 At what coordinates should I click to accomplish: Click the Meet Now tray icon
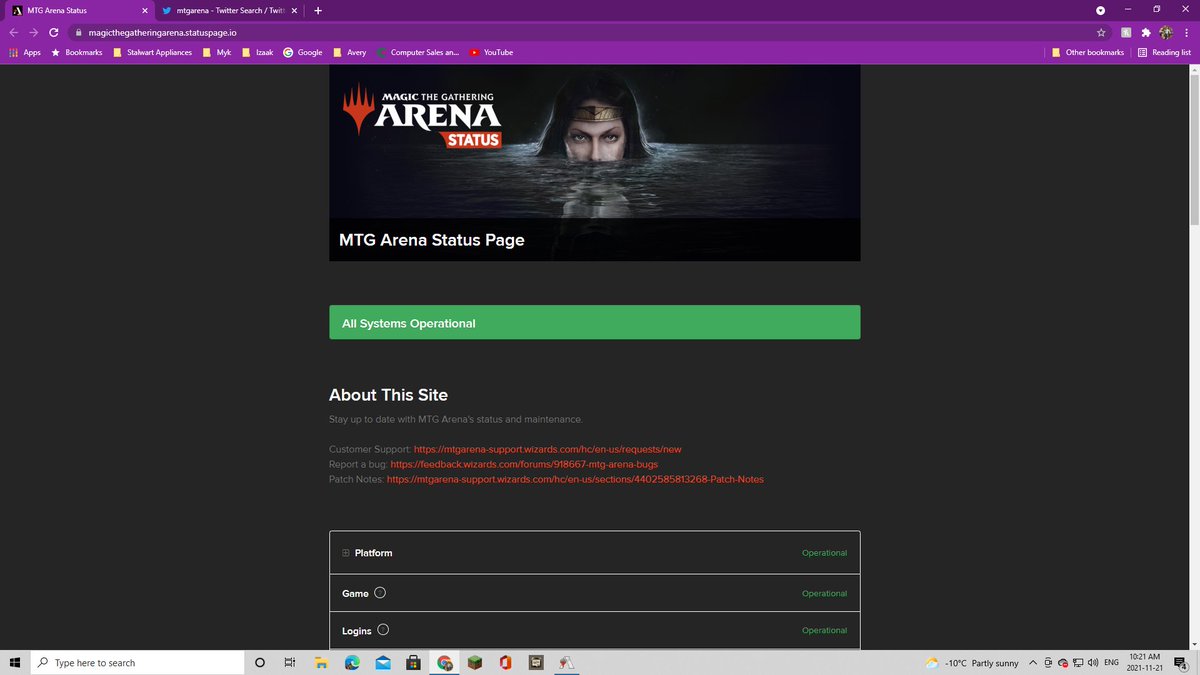1047,663
